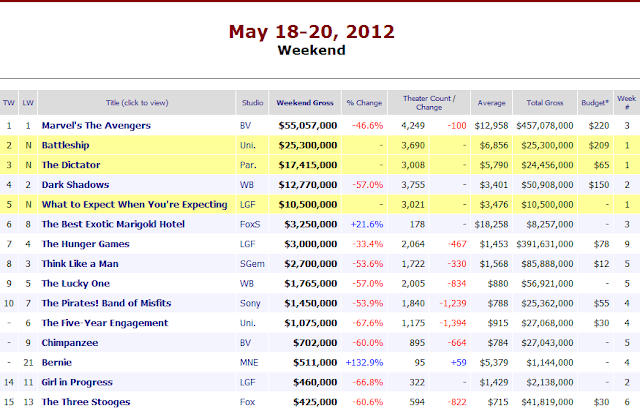Click LGF studio in Girl in Progress row
The image size is (640, 414).
point(247,382)
